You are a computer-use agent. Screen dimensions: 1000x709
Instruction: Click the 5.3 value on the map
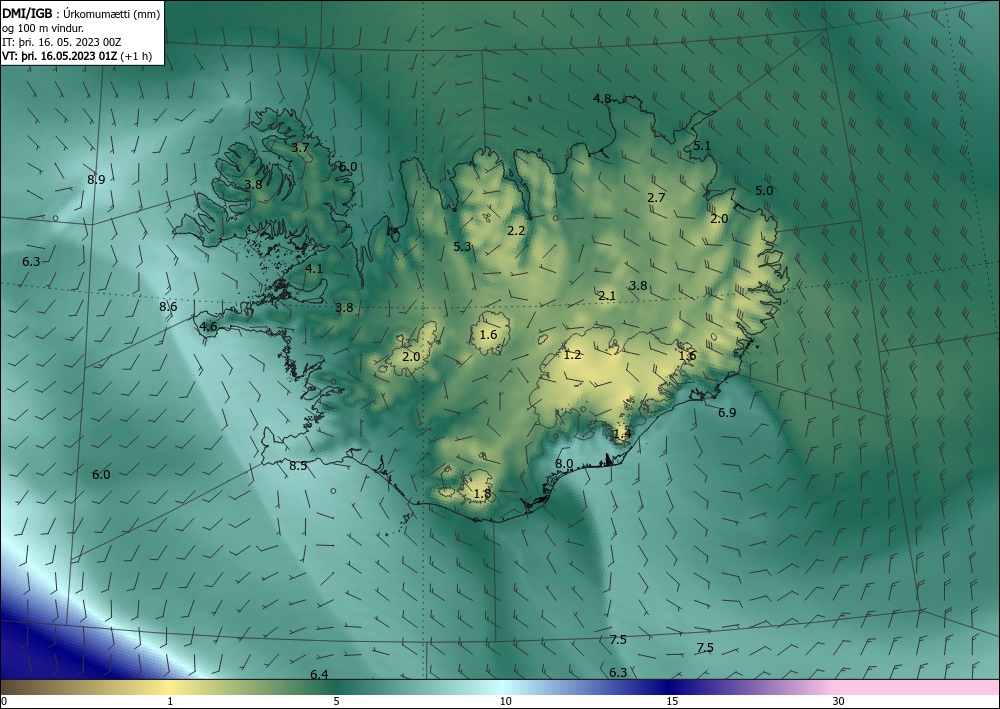pyautogui.click(x=462, y=247)
